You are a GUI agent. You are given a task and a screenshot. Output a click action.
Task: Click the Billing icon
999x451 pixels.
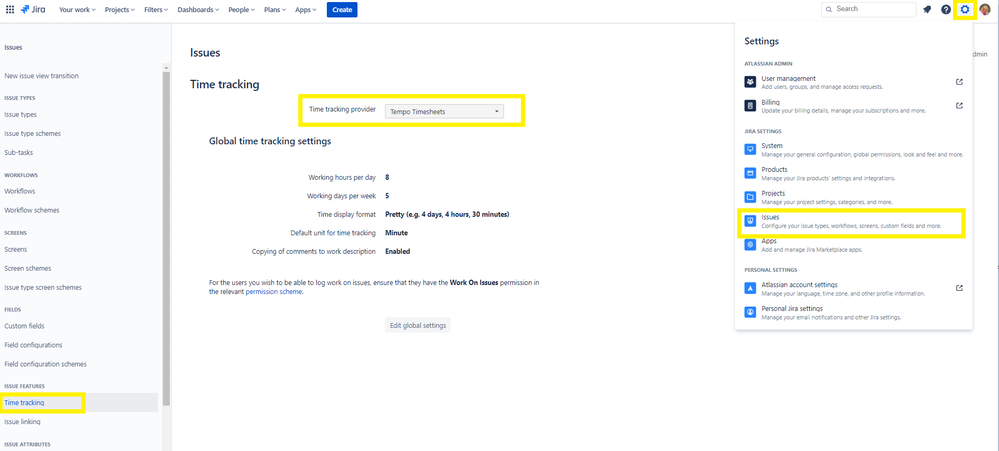point(751,106)
